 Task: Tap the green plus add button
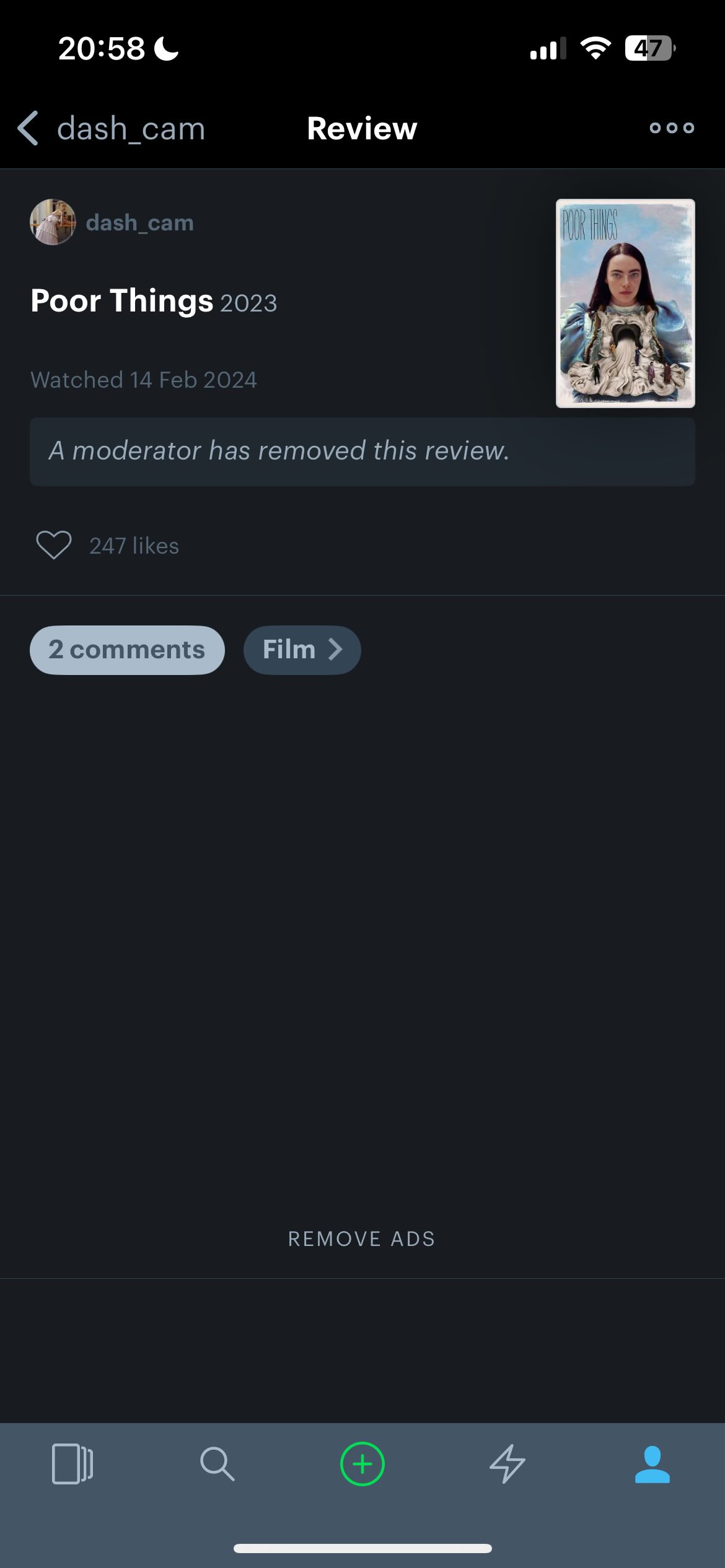pos(362,1464)
